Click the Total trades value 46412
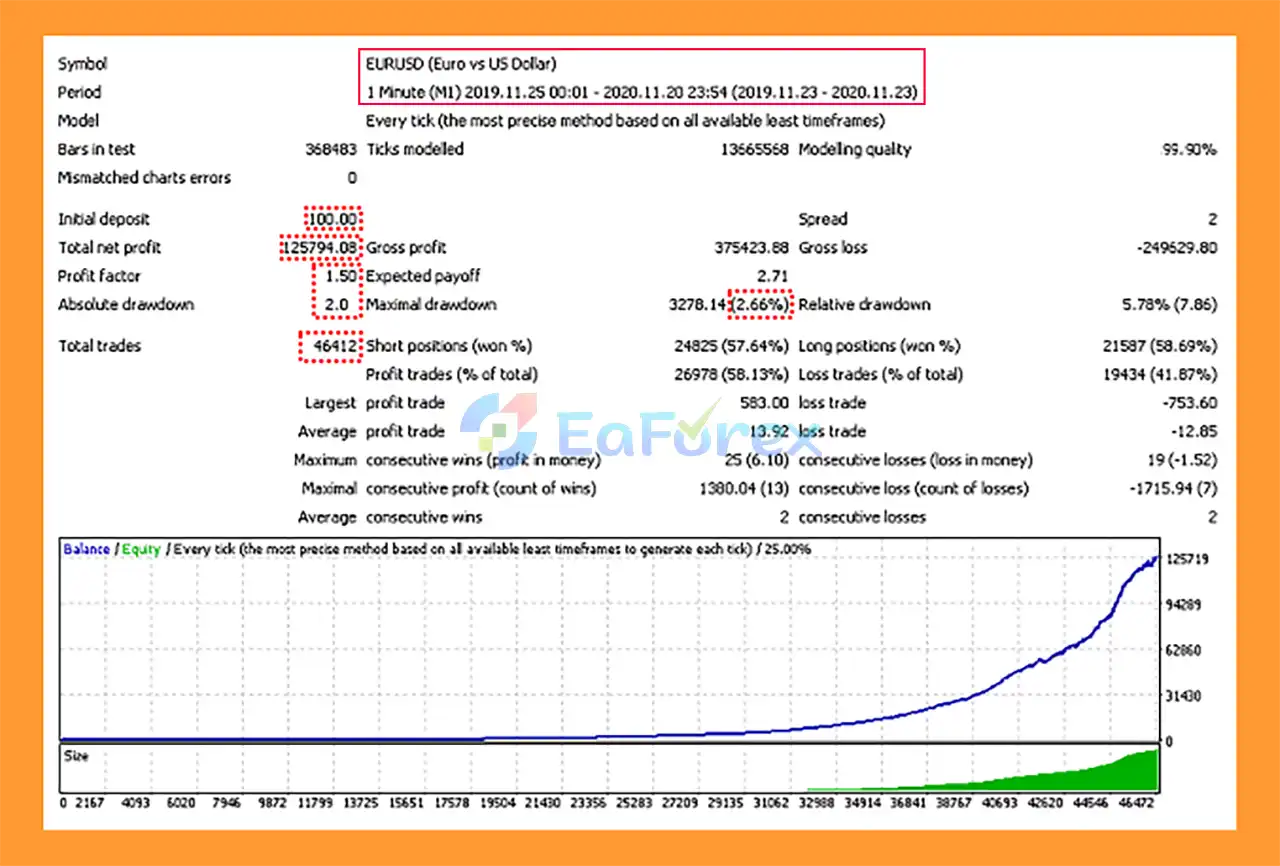Image resolution: width=1280 pixels, height=866 pixels. point(331,346)
